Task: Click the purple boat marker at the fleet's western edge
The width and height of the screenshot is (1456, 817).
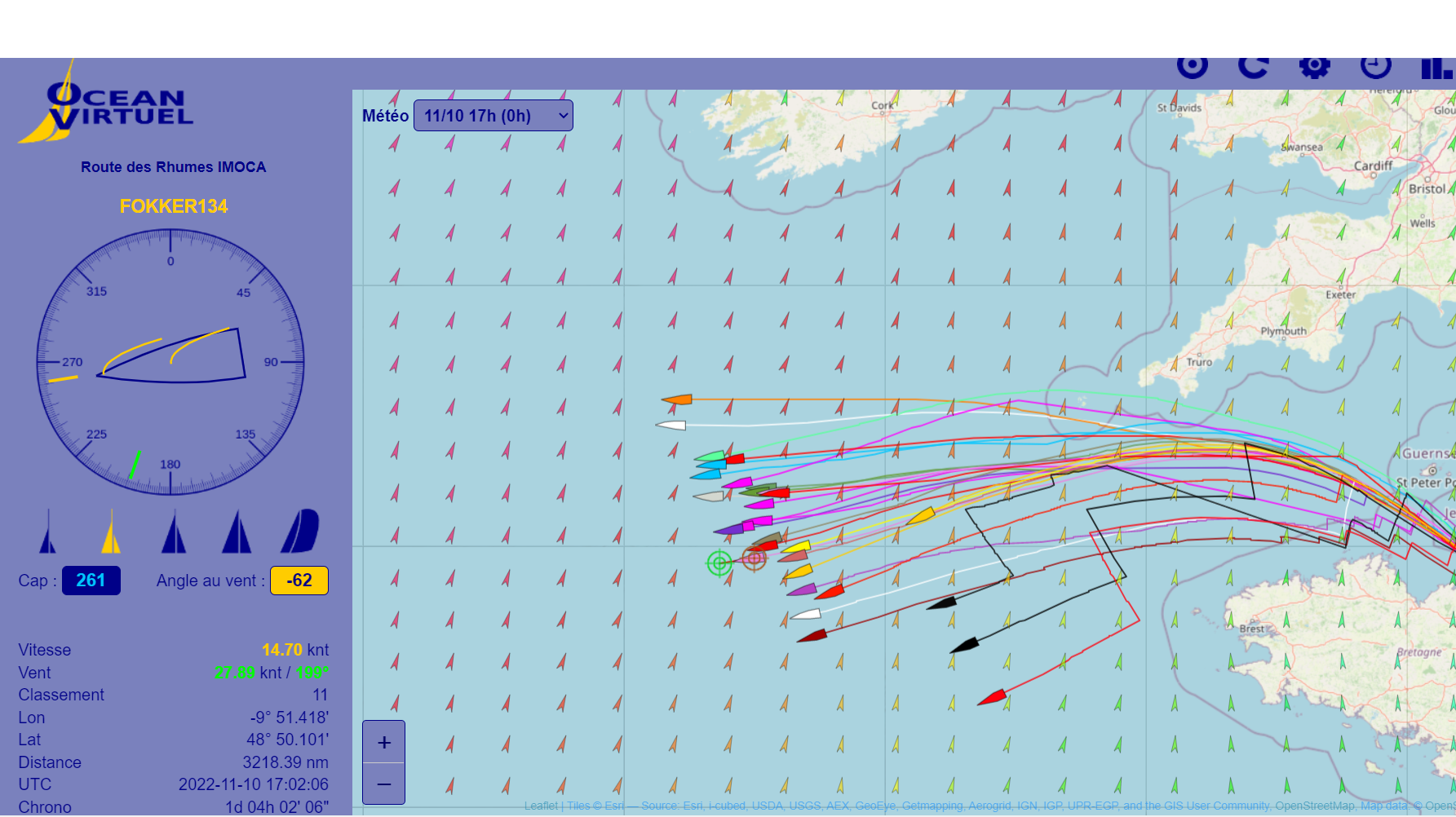Action: (728, 529)
